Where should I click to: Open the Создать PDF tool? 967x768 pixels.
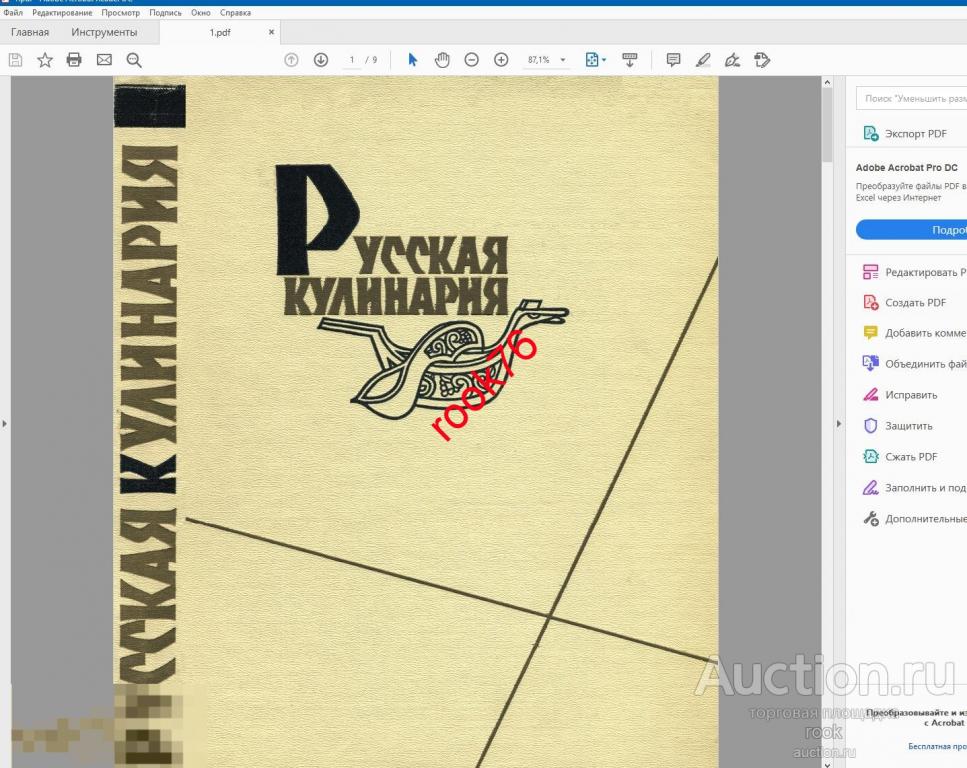tap(904, 302)
